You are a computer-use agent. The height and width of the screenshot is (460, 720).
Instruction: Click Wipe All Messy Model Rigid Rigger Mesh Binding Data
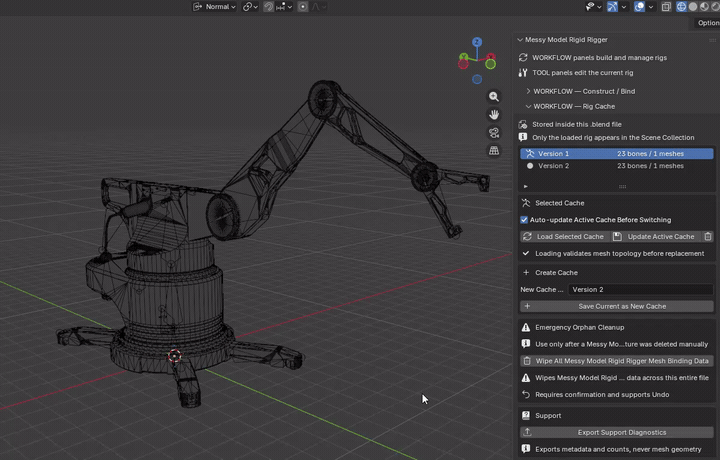(617, 361)
